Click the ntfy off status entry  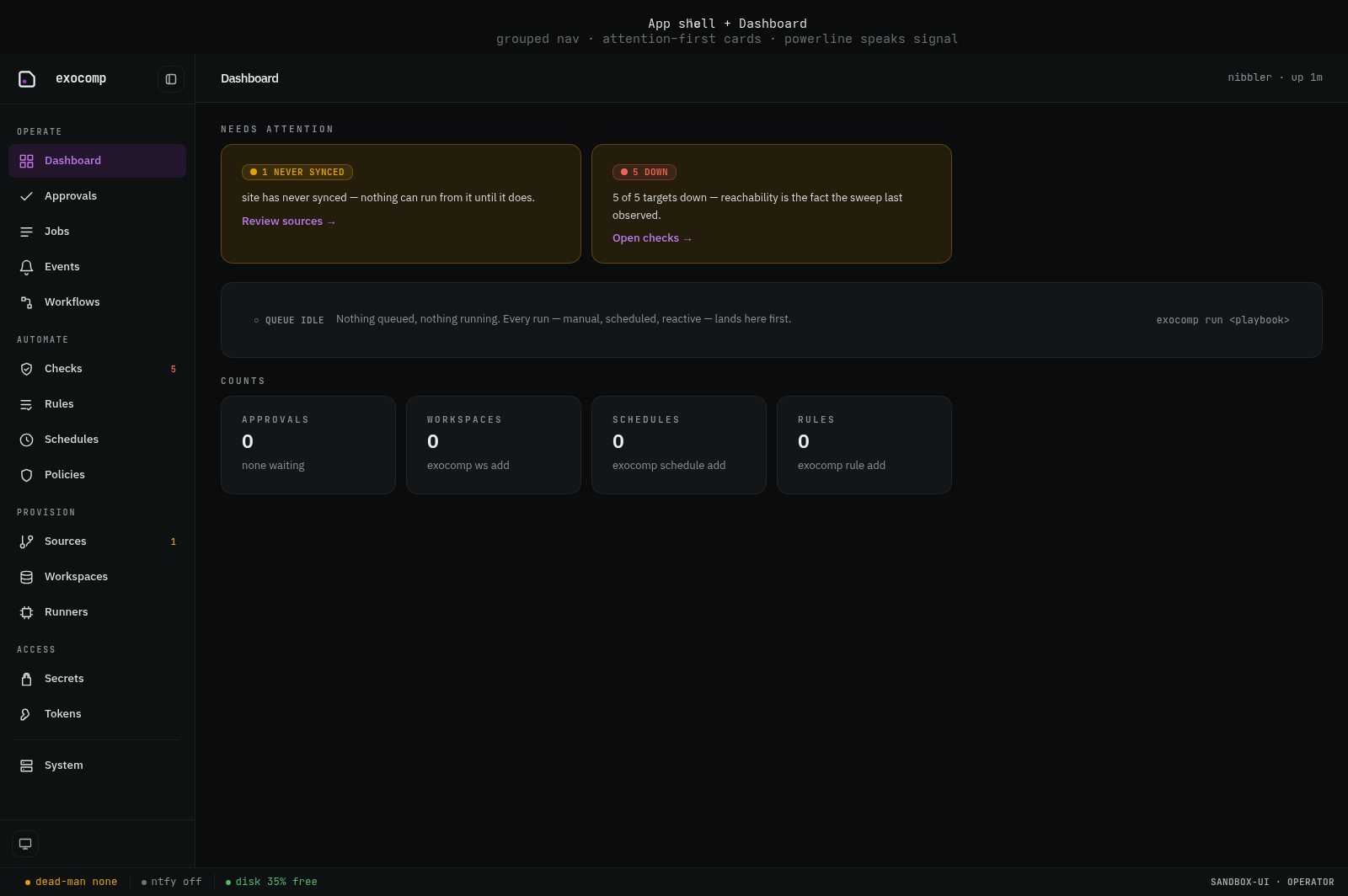(x=172, y=882)
